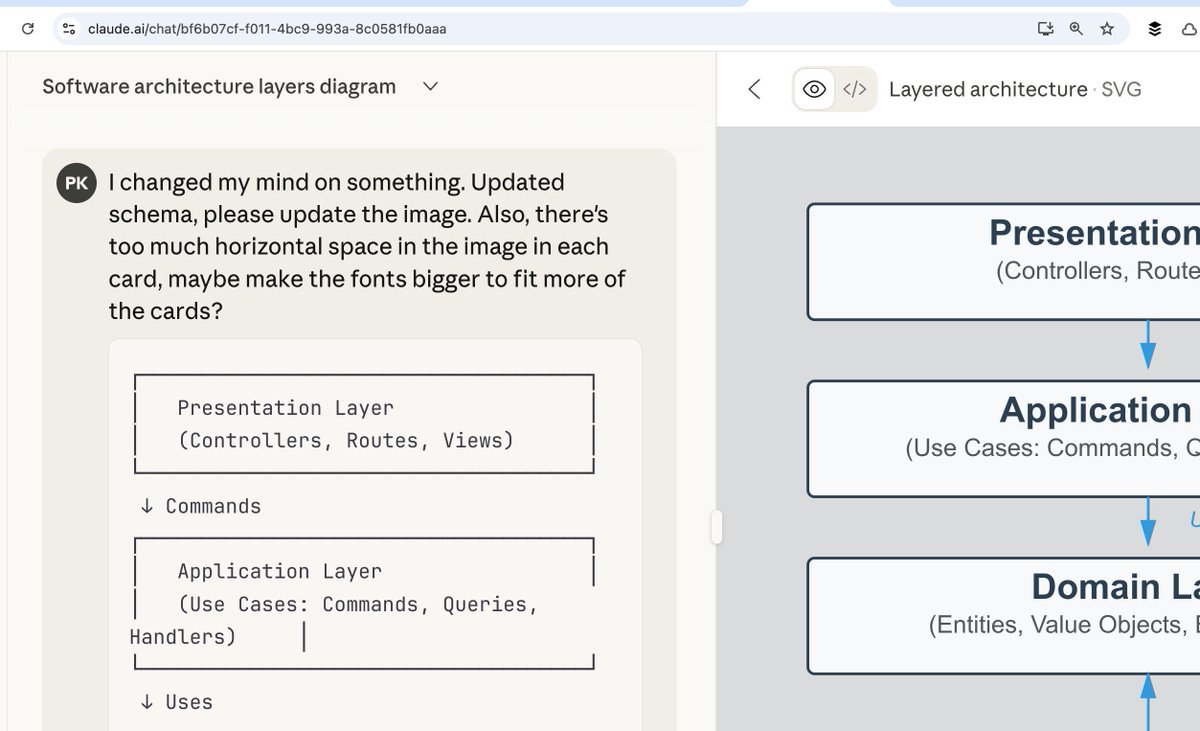Screen dimensions: 1200x731
Task: Click the Domain layer box in diagram
Action: pos(1003,615)
